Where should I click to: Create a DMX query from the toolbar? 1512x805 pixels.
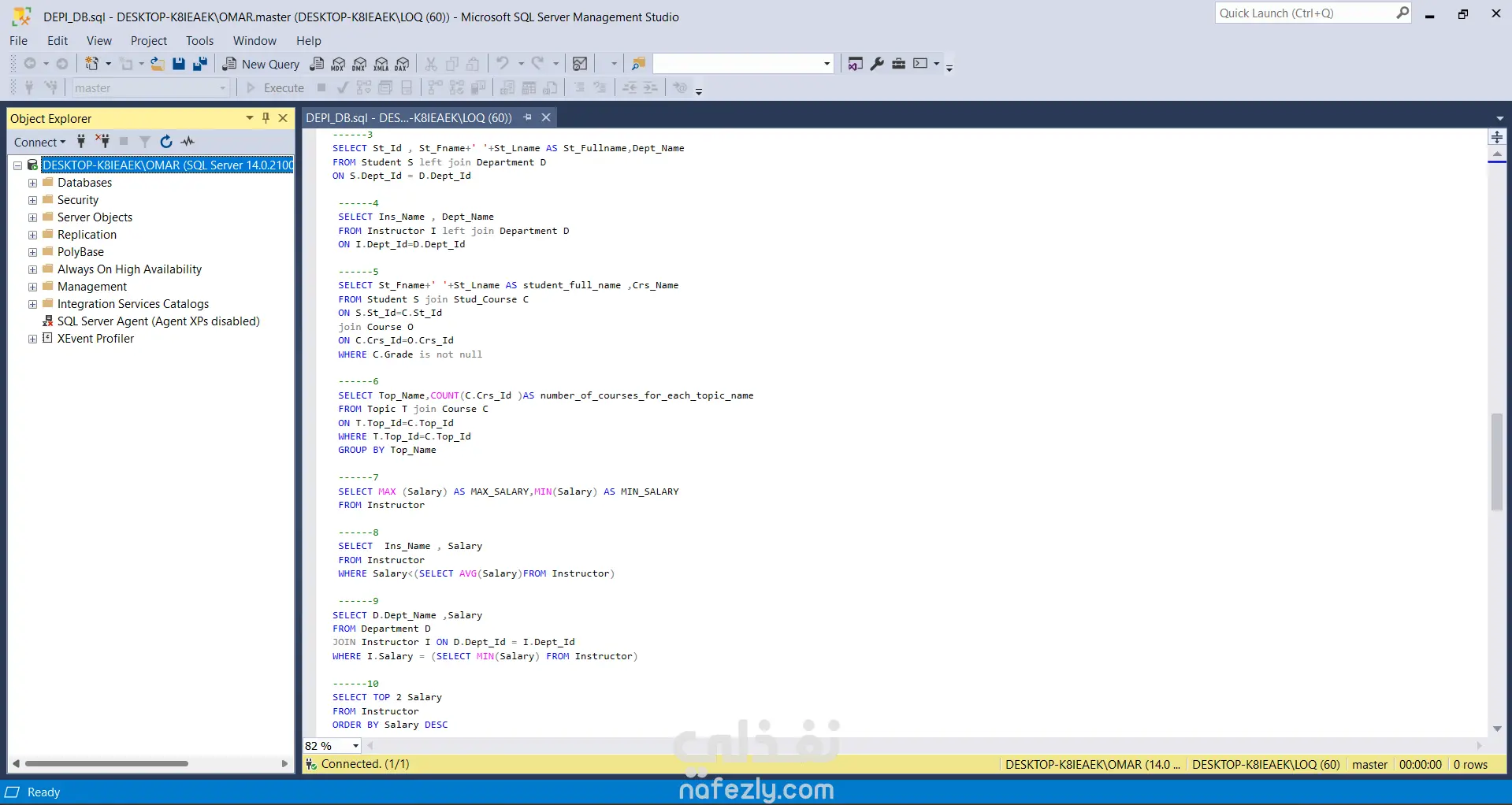click(359, 64)
